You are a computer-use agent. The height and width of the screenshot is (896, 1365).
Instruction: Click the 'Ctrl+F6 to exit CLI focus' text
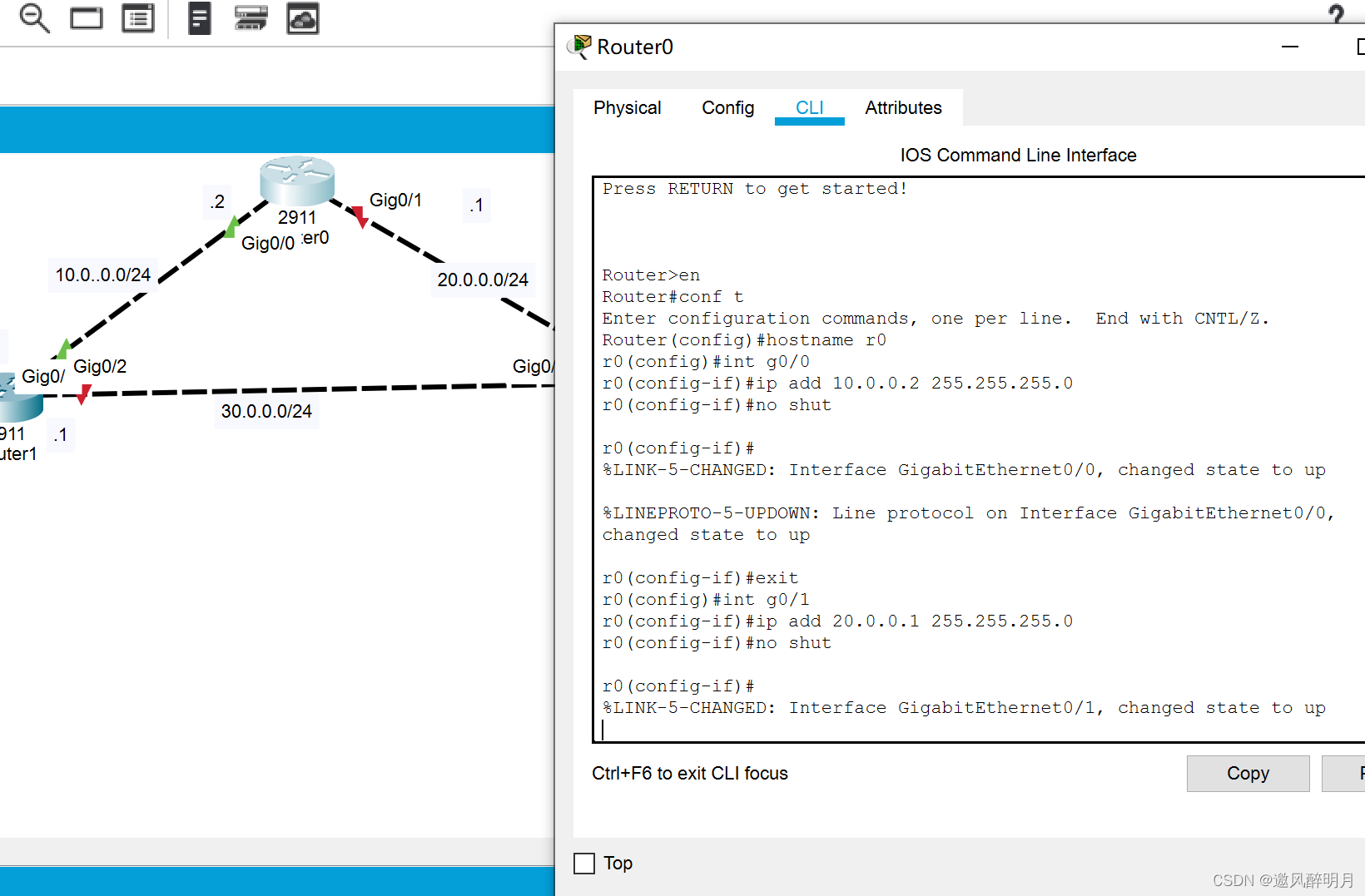point(690,773)
